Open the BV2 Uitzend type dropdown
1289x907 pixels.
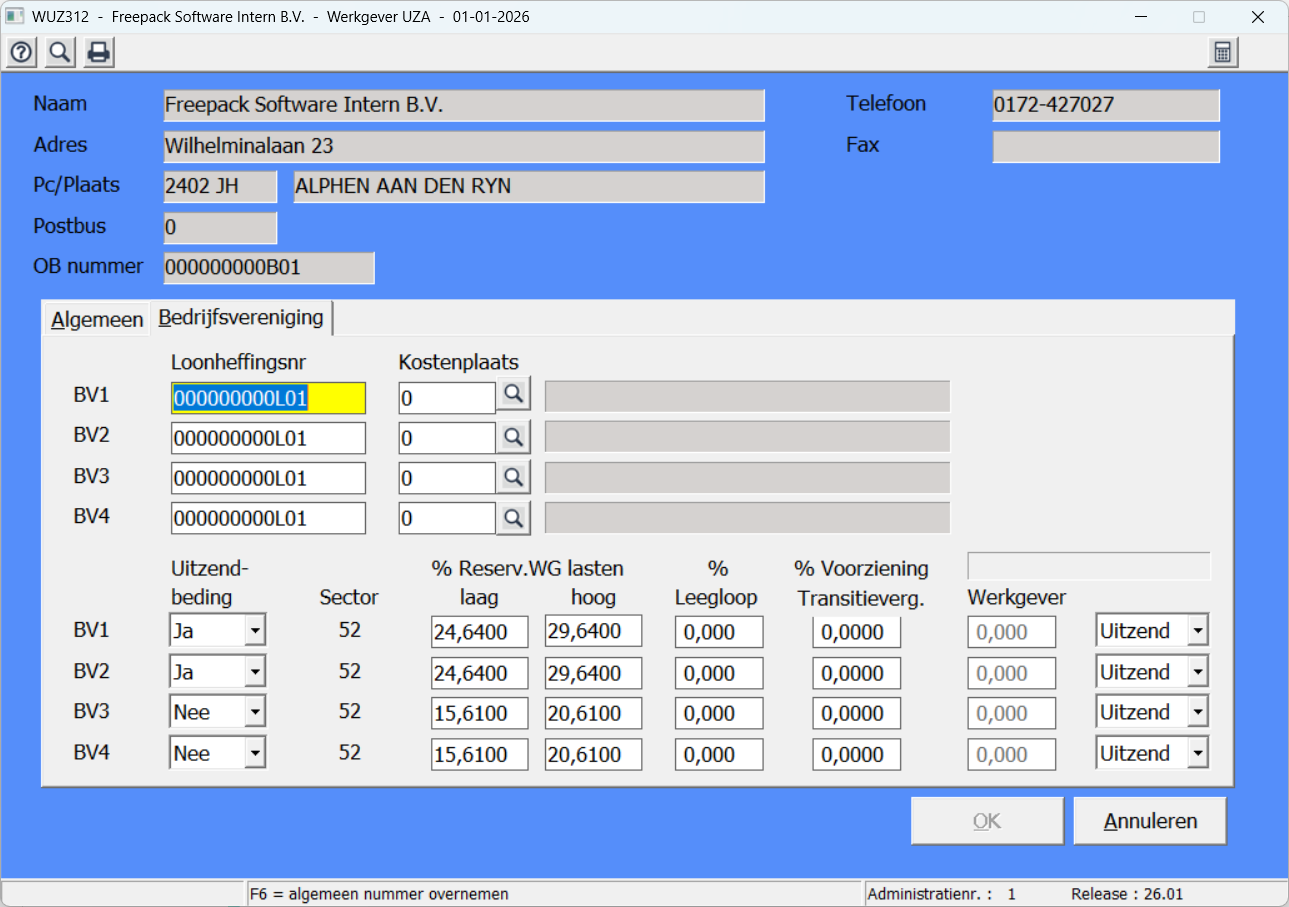1197,673
